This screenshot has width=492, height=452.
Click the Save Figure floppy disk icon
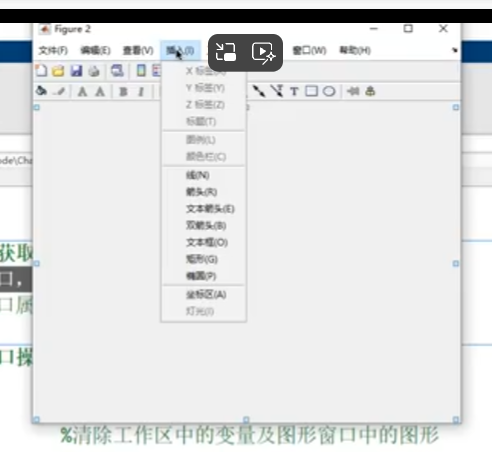76,71
